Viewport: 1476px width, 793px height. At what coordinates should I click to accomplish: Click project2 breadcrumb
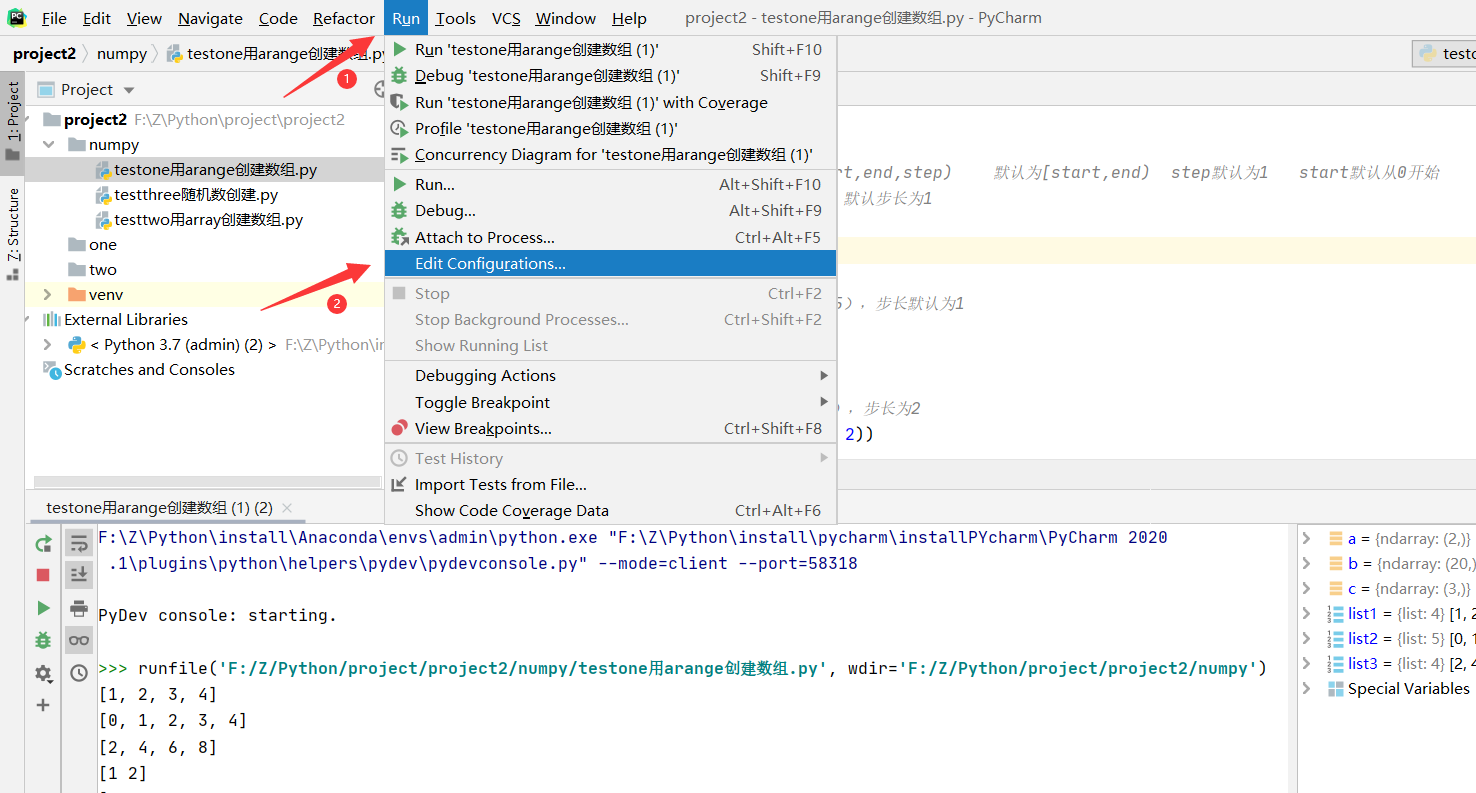(44, 54)
